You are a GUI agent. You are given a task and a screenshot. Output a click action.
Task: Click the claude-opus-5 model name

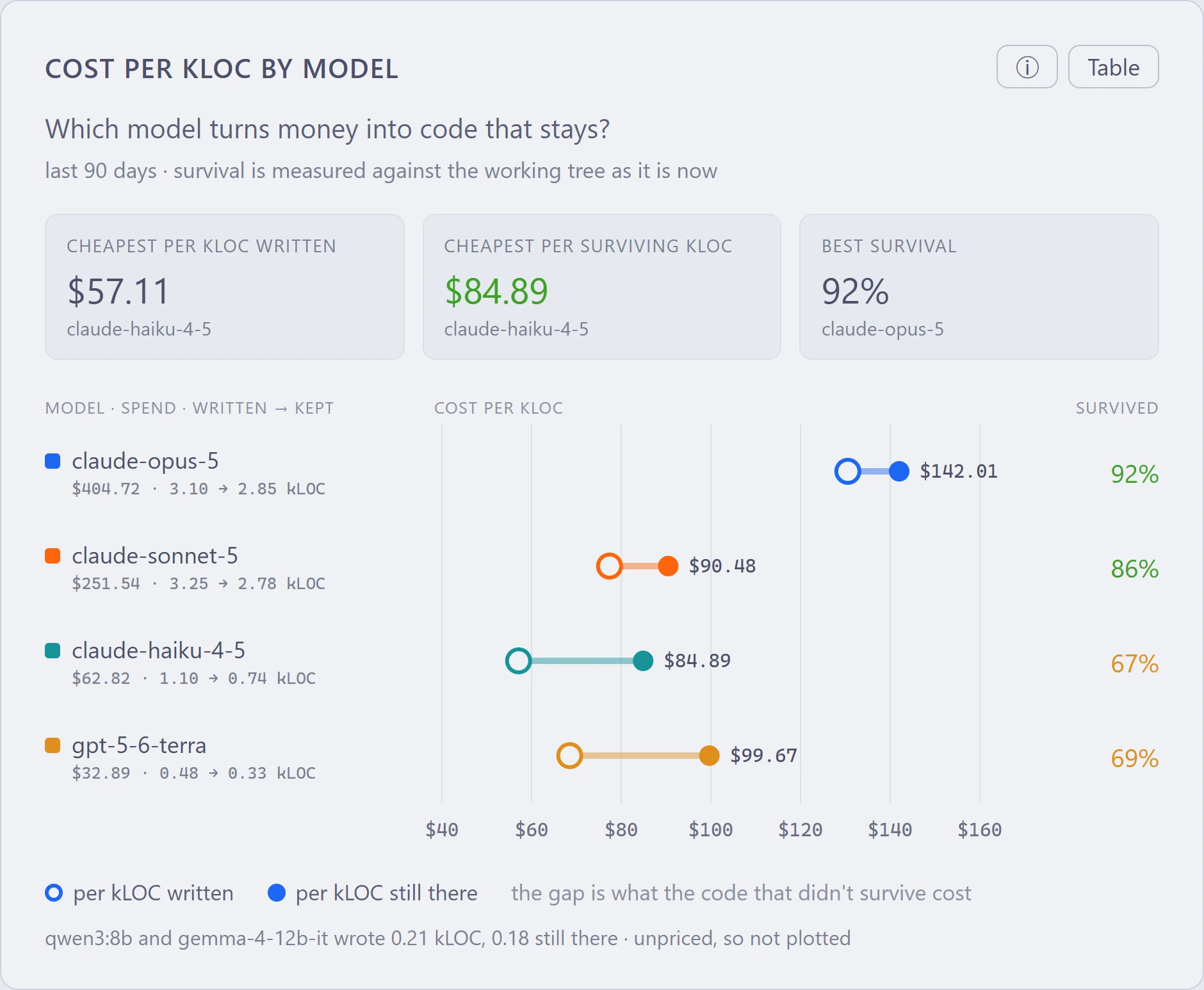[x=145, y=461]
